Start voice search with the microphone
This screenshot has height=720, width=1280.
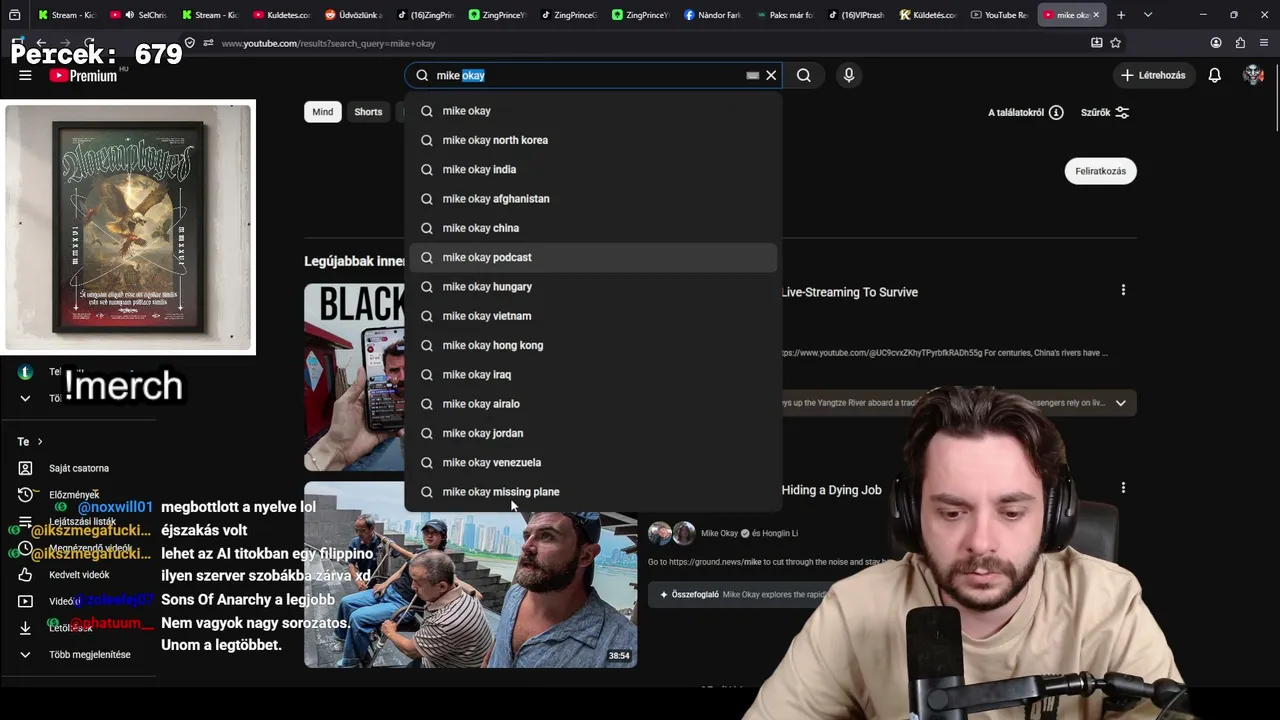pos(849,75)
